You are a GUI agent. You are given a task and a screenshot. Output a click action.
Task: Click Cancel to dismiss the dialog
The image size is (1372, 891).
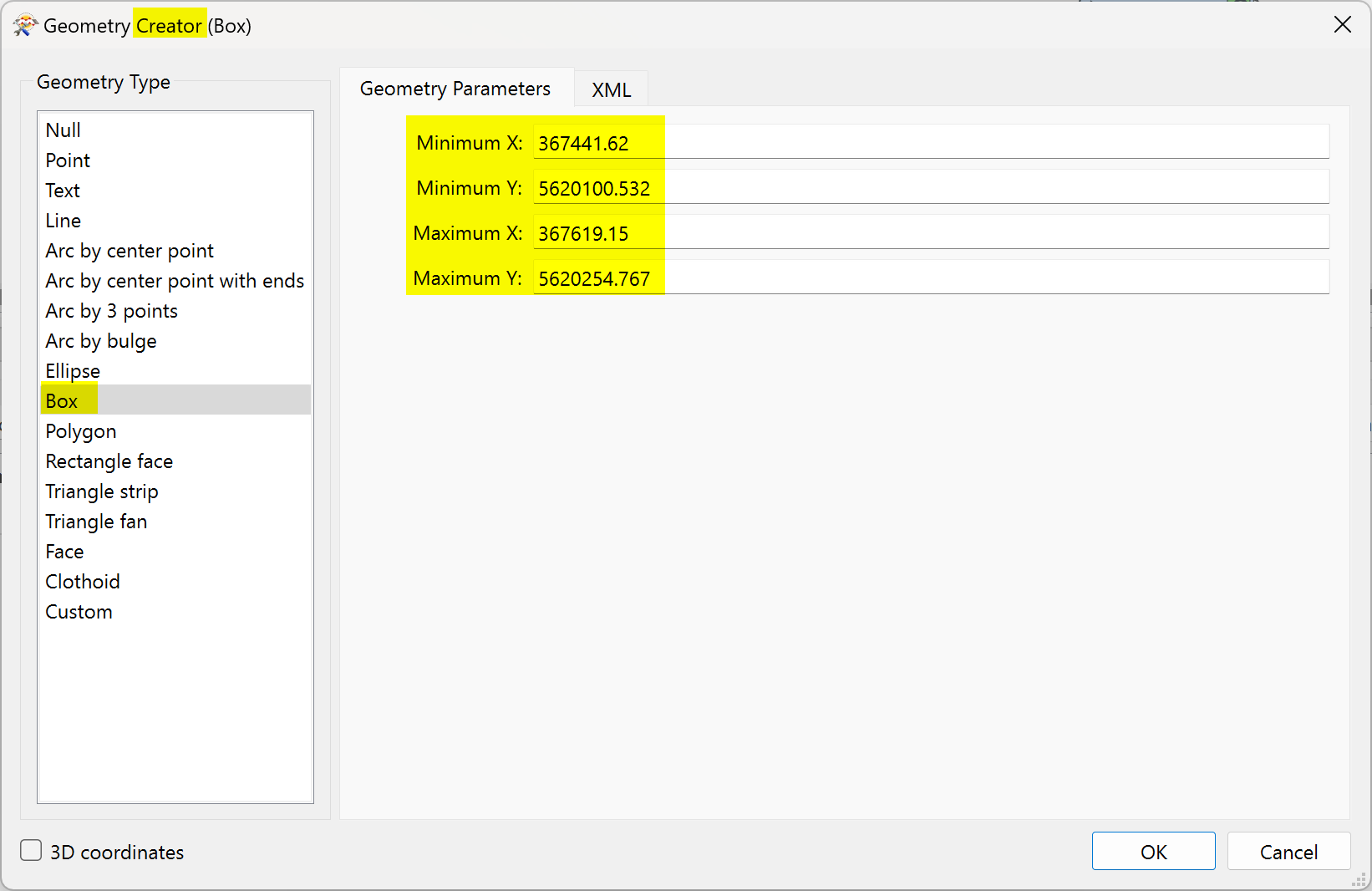[x=1288, y=852]
